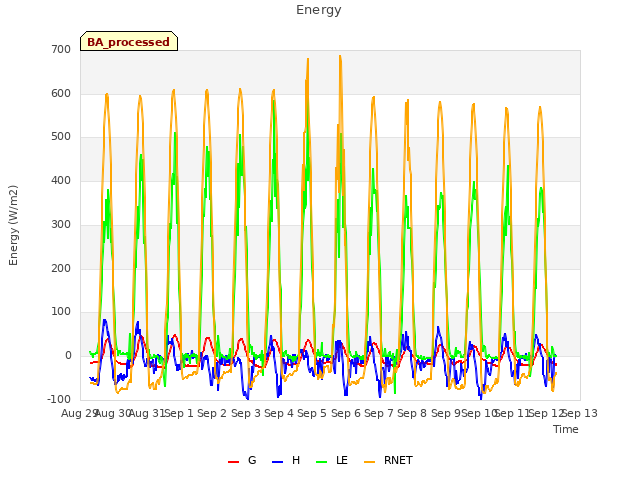Screen dimensions: 640x480
Task: Click the Sep 7 x-axis date label
Action: click(x=379, y=413)
